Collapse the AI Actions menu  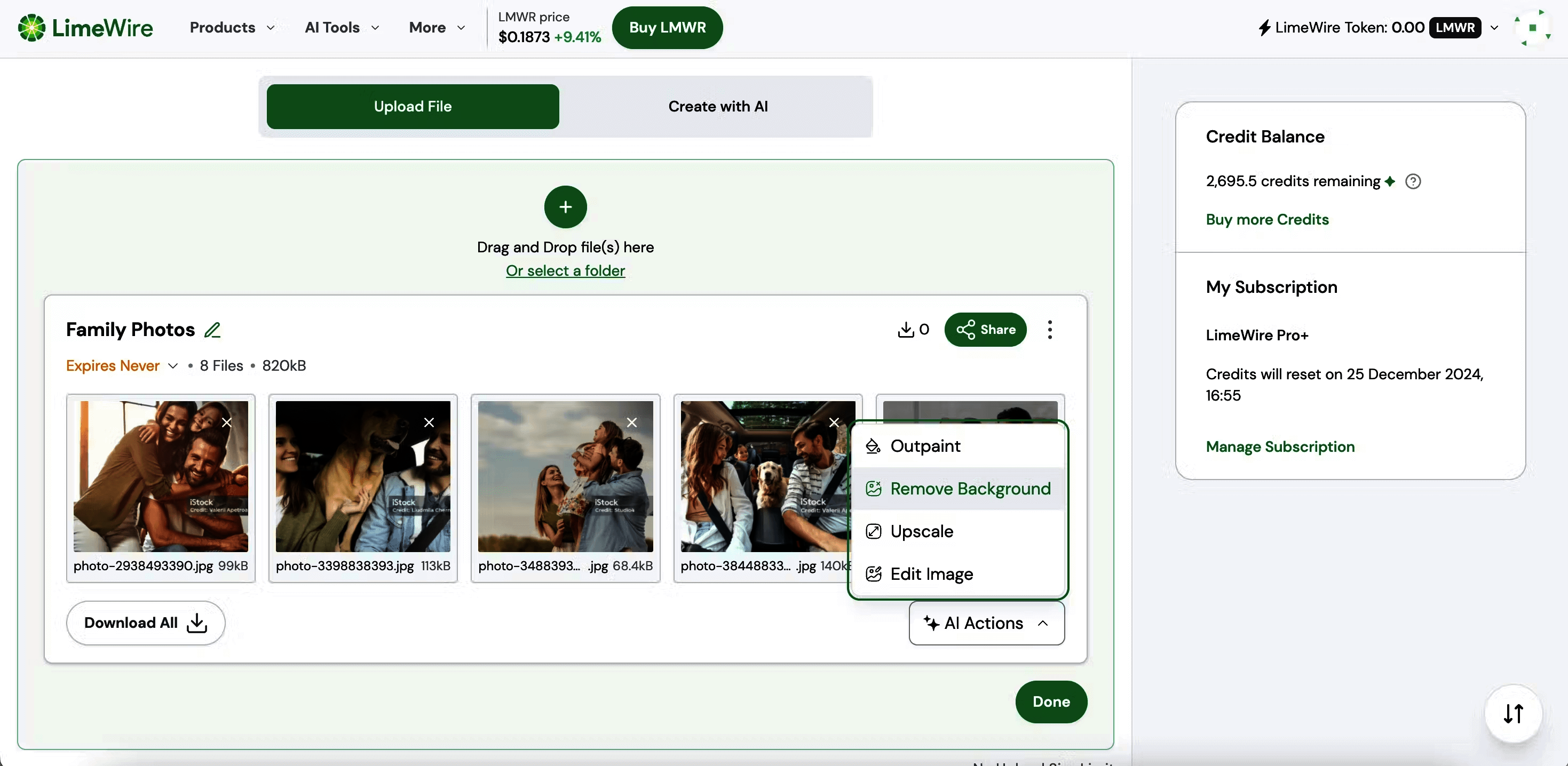click(986, 623)
